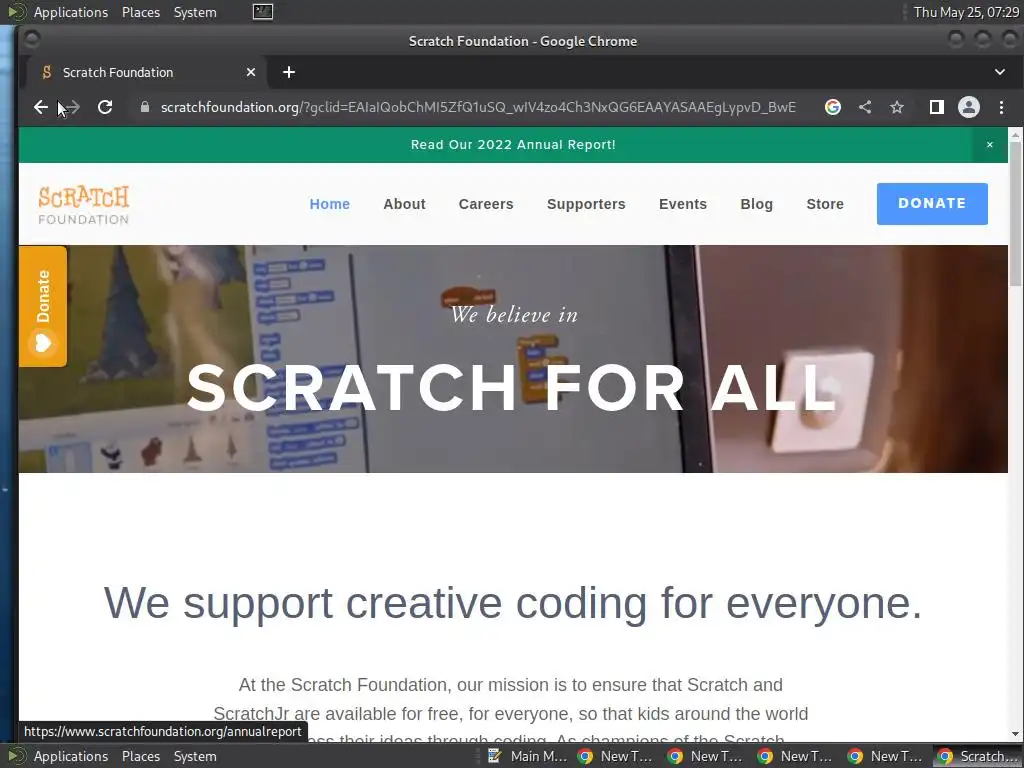Click the forward navigation arrow
This screenshot has width=1024, height=768.
72,107
